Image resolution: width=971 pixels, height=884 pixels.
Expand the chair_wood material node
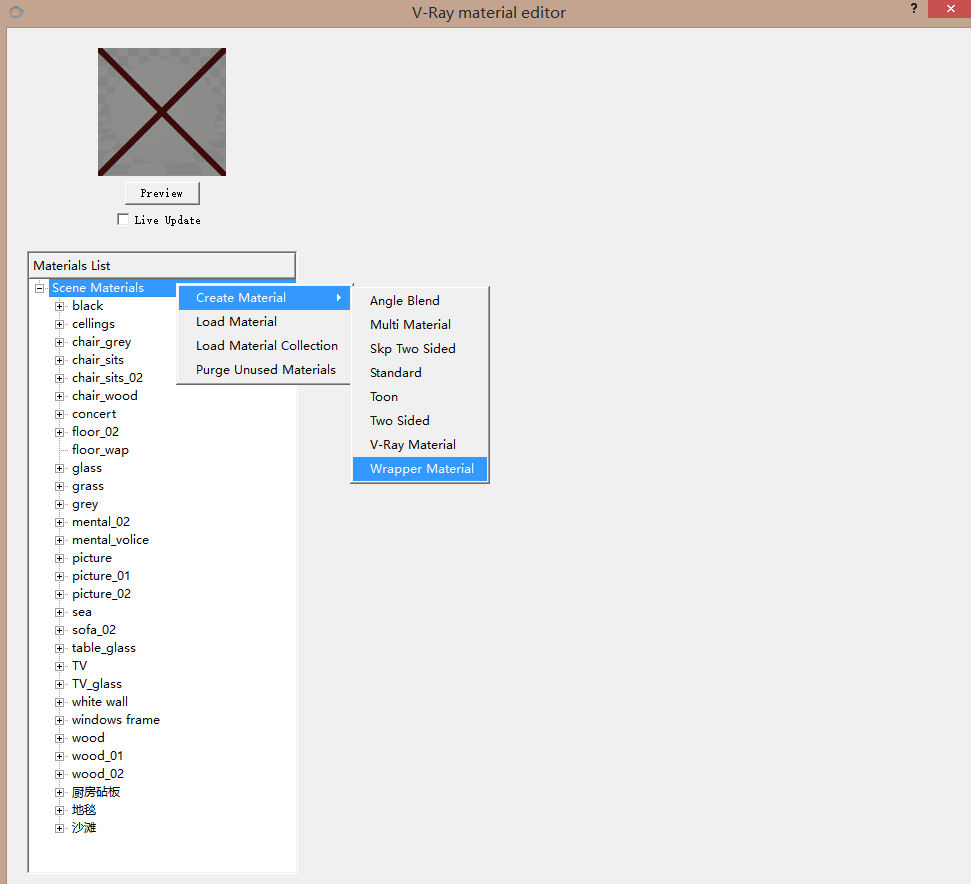(59, 396)
